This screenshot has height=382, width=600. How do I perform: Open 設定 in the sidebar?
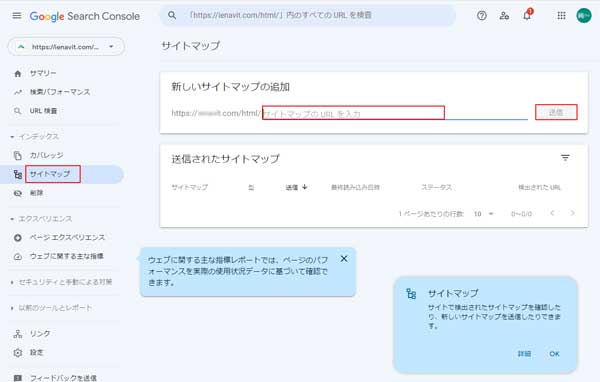coord(36,353)
